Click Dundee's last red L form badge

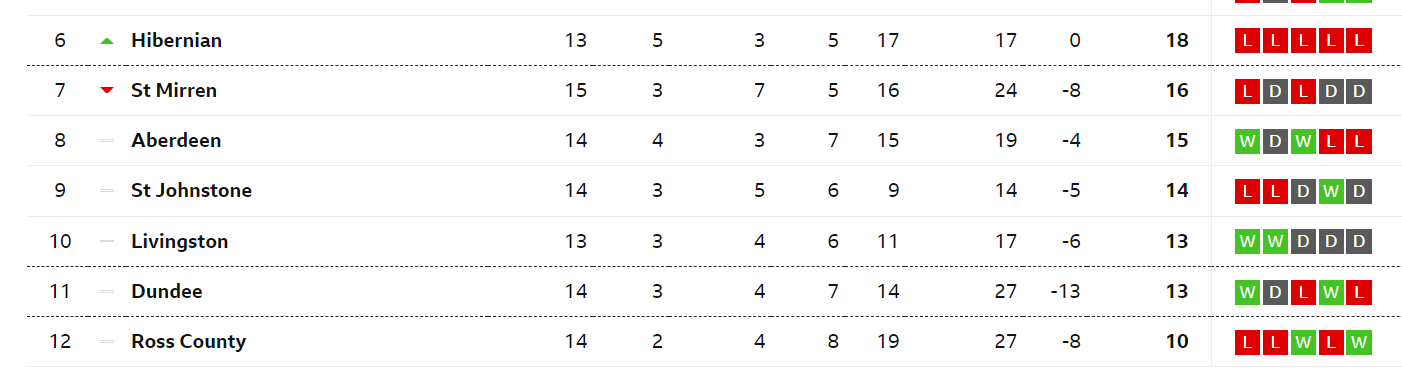(1359, 292)
